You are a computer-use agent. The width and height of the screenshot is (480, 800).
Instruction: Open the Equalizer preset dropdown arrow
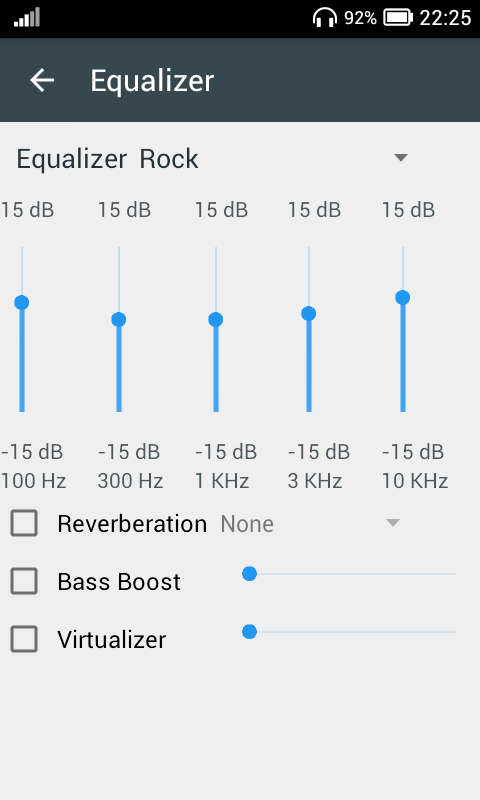click(401, 158)
